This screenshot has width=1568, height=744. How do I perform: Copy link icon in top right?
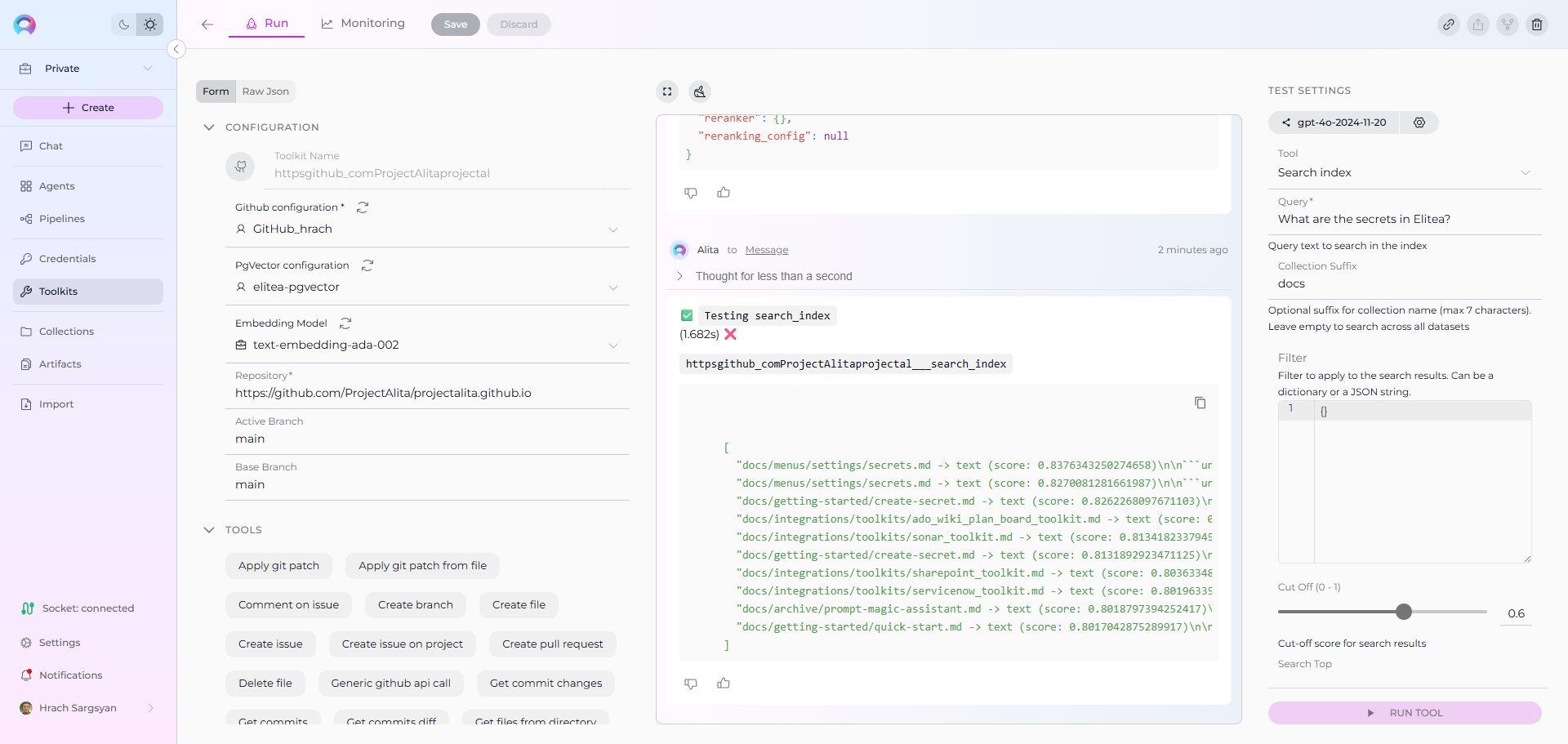tap(1449, 25)
